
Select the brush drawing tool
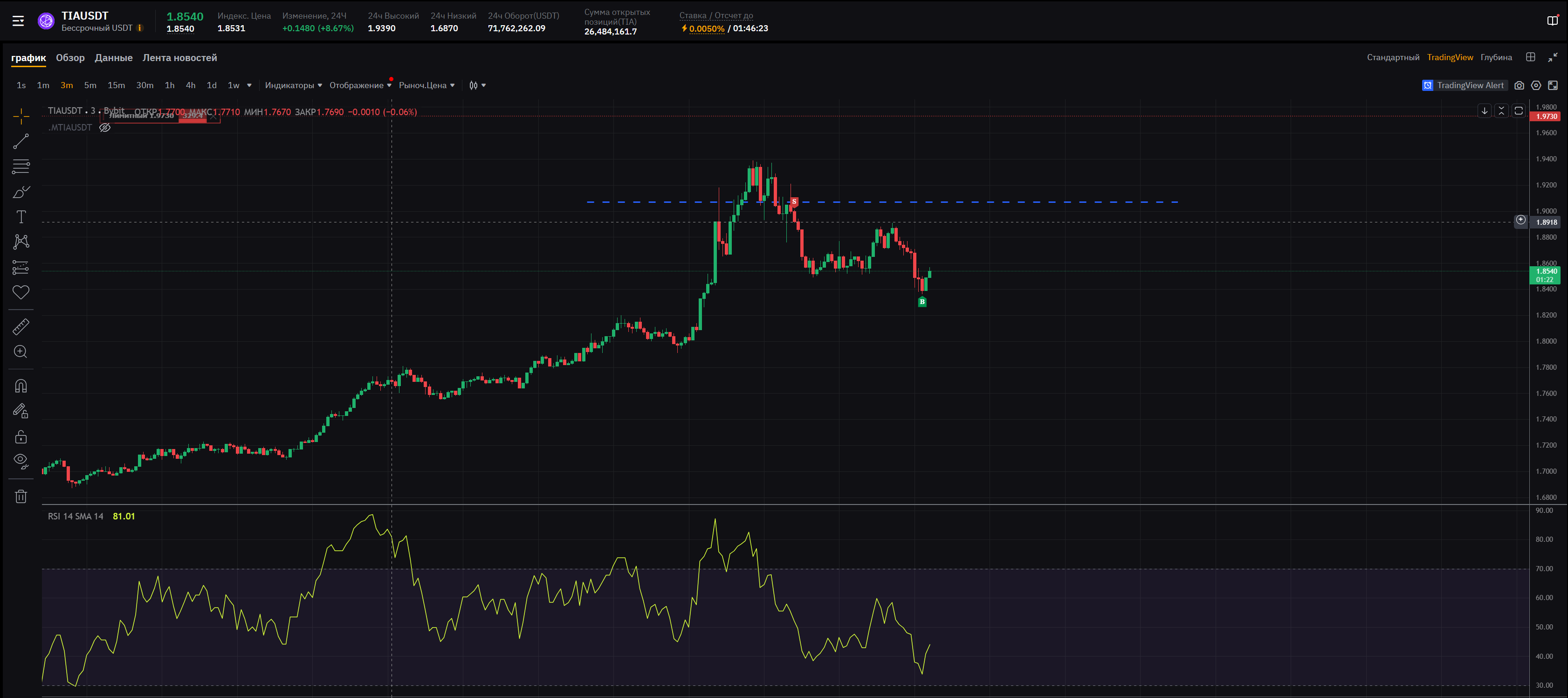click(x=21, y=192)
